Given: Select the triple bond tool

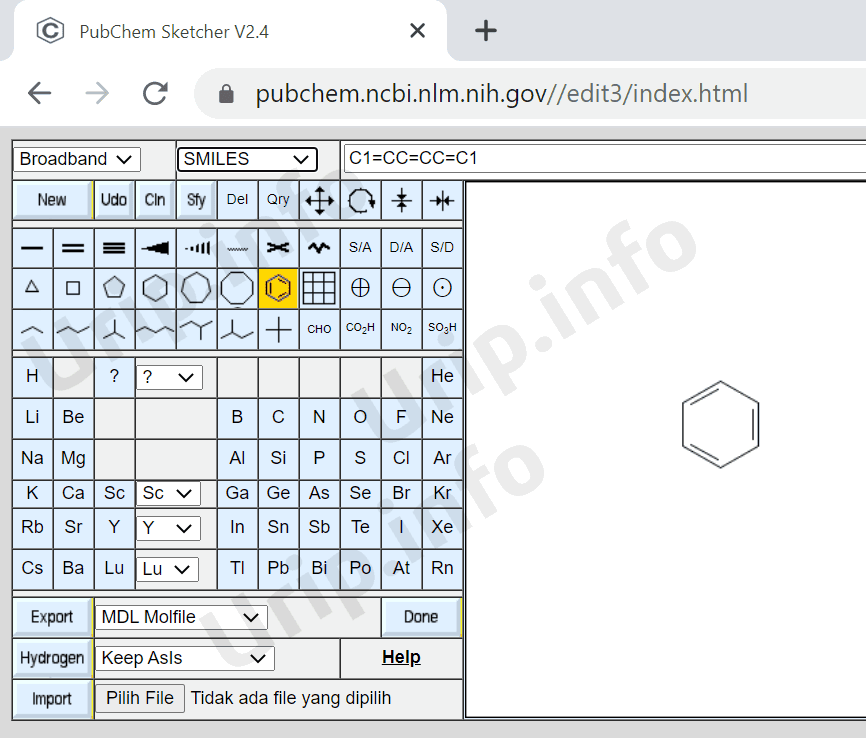Looking at the screenshot, I should pyautogui.click(x=114, y=247).
